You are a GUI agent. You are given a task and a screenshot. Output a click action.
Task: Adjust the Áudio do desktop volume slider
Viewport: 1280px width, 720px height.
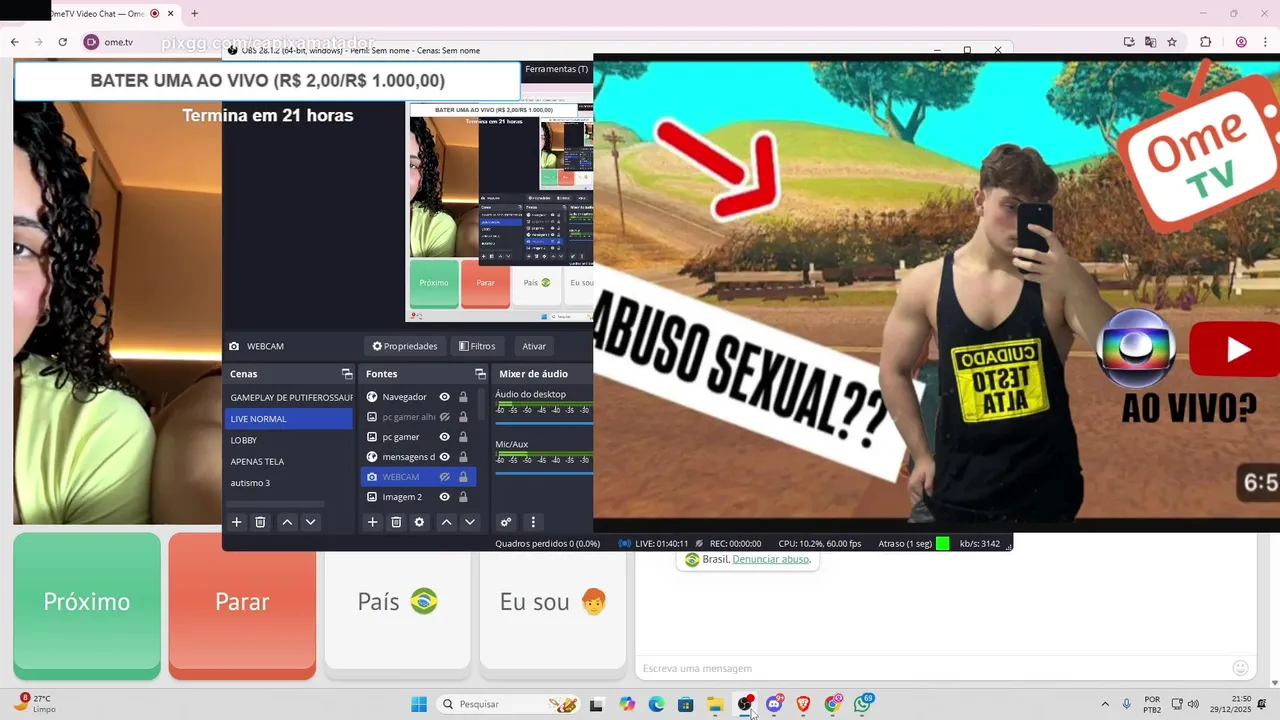(x=544, y=422)
